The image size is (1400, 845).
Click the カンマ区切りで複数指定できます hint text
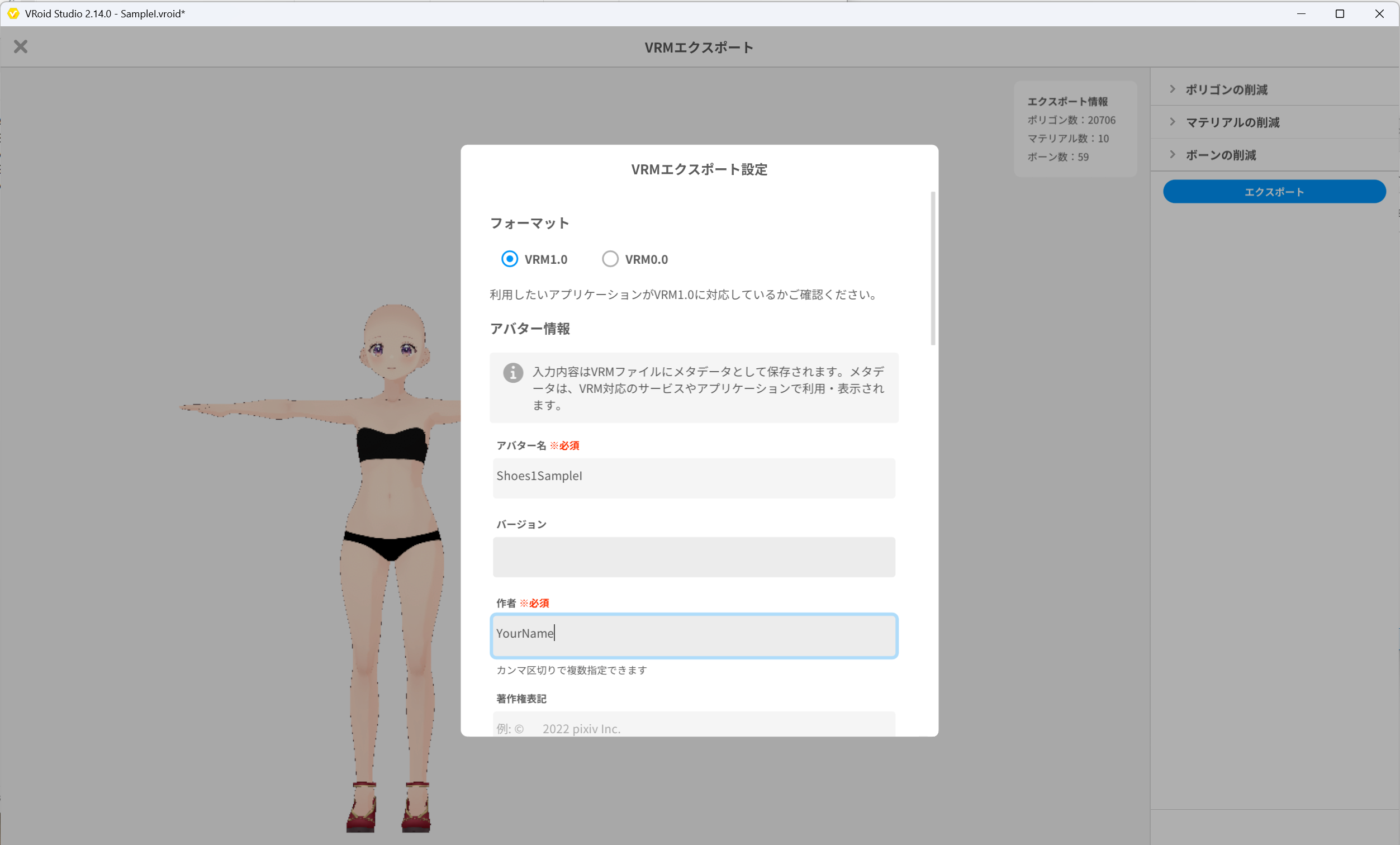click(572, 671)
